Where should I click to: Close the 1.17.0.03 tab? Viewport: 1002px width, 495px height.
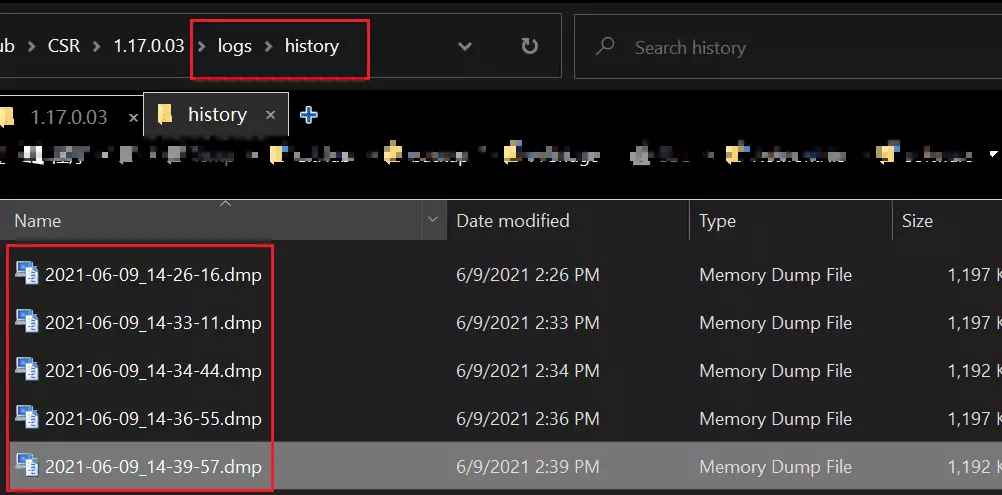point(133,118)
